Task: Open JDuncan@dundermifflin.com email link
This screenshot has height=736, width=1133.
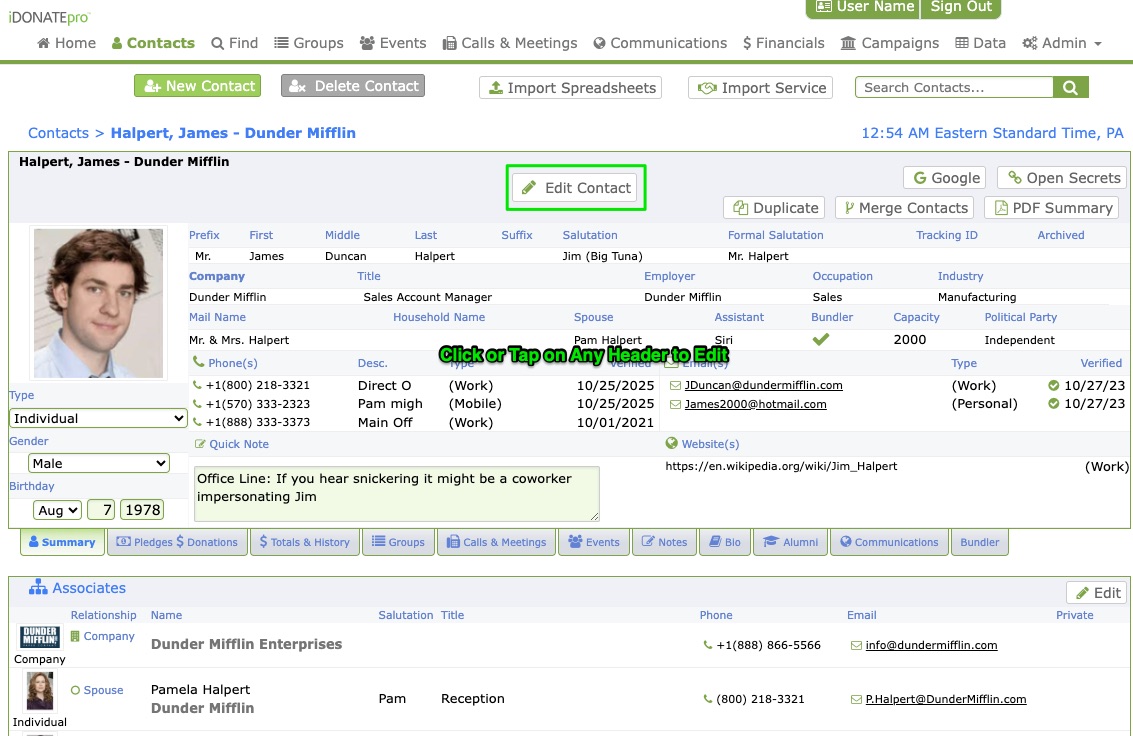Action: tap(763, 386)
